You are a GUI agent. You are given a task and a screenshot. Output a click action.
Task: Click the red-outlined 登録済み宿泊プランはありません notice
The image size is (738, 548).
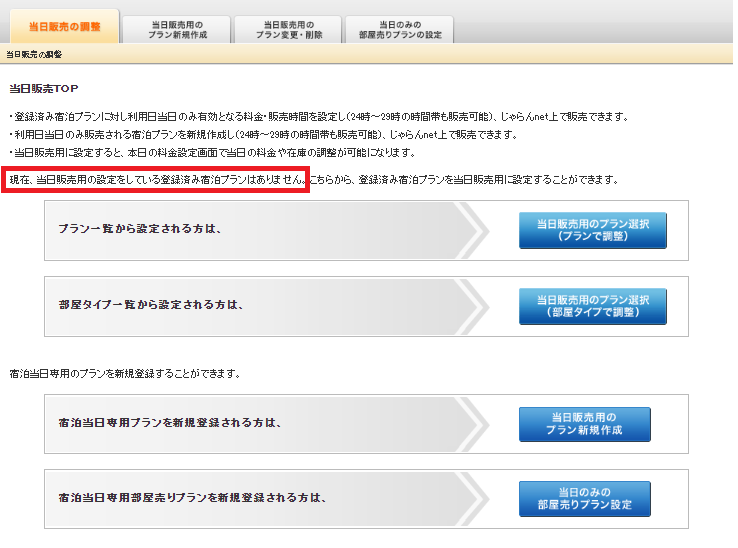155,181
